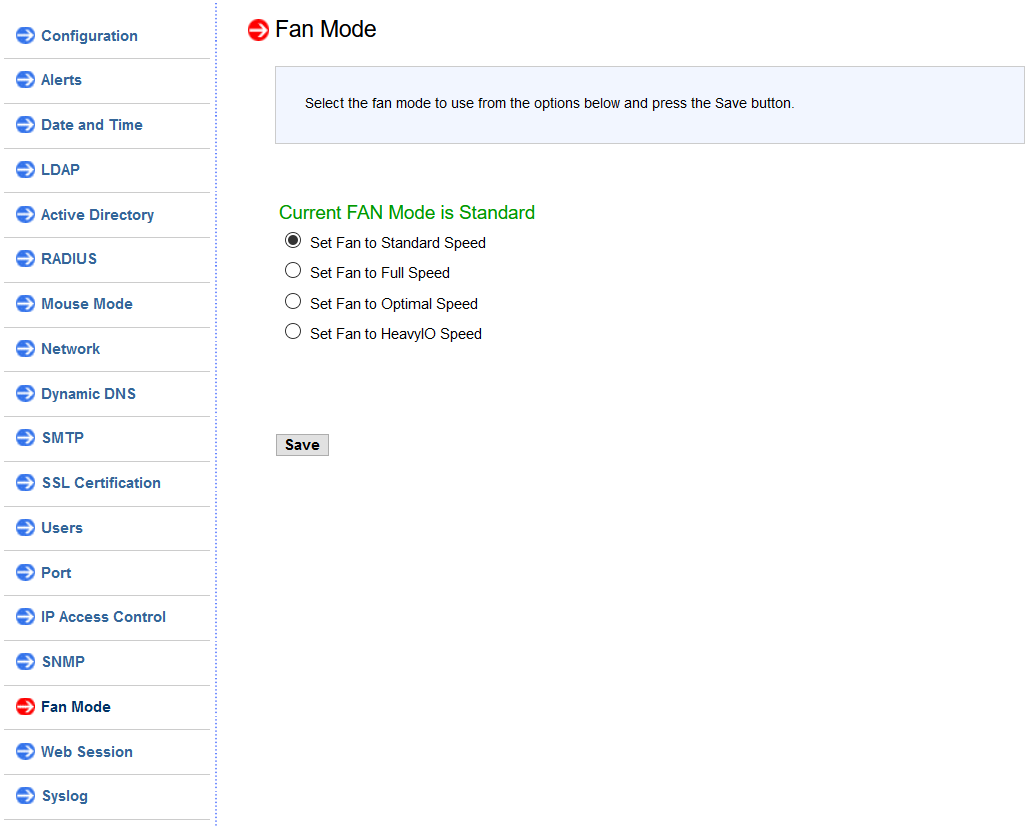Choose Set Fan to HeavyIO Speed option

point(293,332)
